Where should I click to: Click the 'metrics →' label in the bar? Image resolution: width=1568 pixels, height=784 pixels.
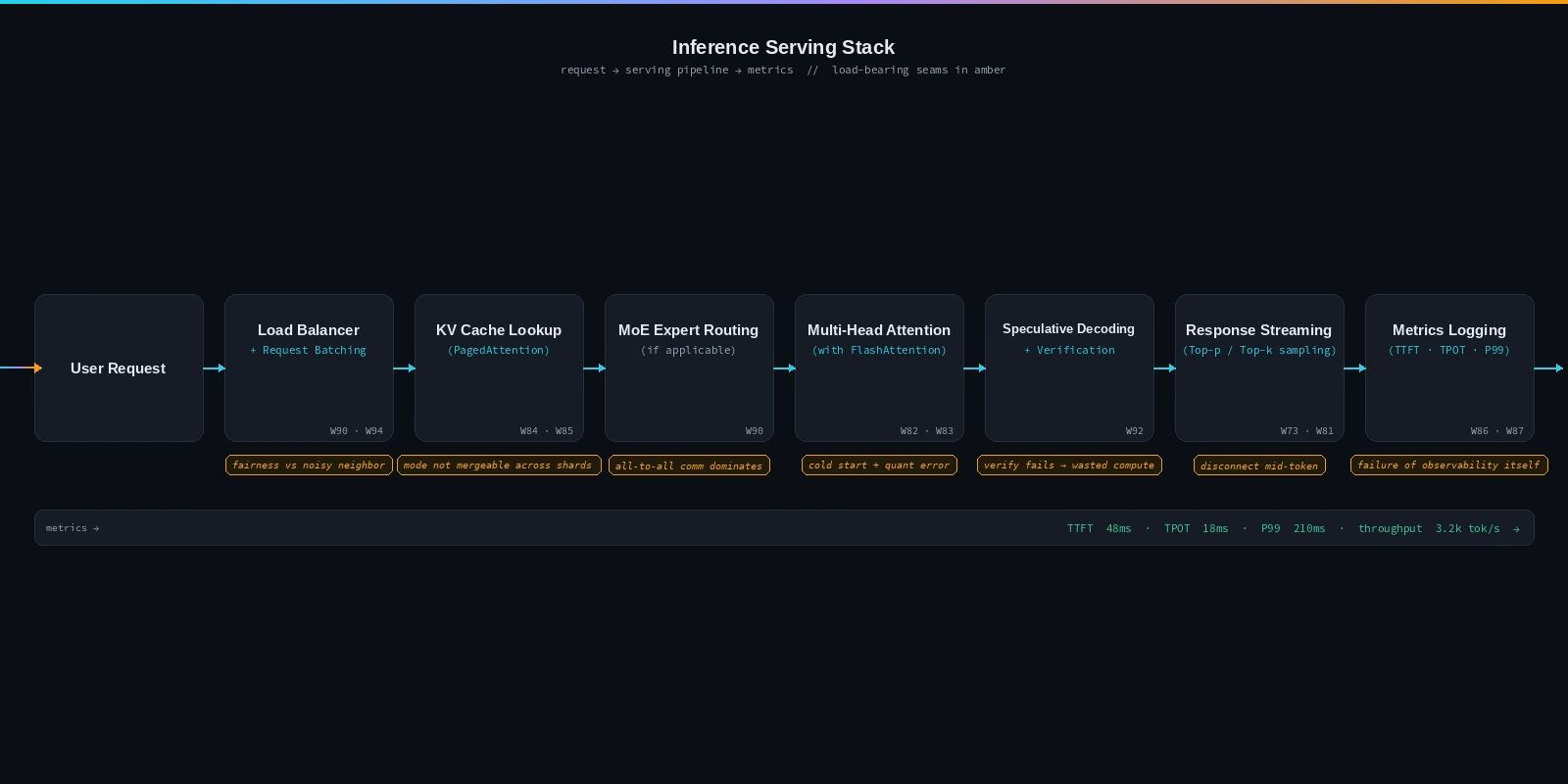point(73,528)
